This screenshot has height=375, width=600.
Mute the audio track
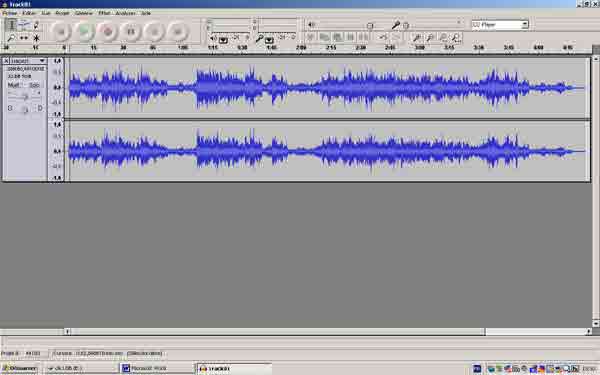click(13, 85)
